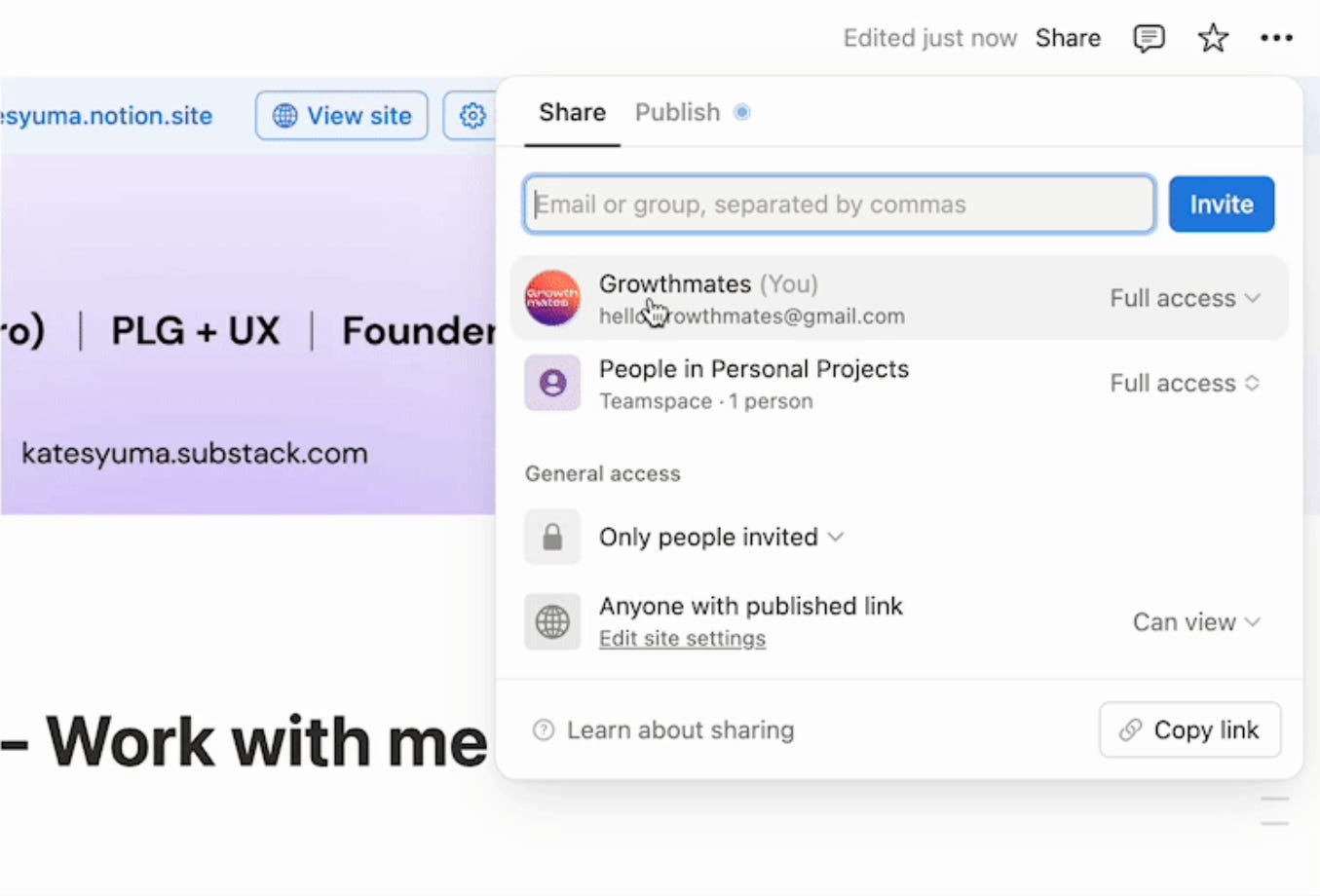
Task: Click the katesyuma.substack.com text
Action: click(195, 453)
